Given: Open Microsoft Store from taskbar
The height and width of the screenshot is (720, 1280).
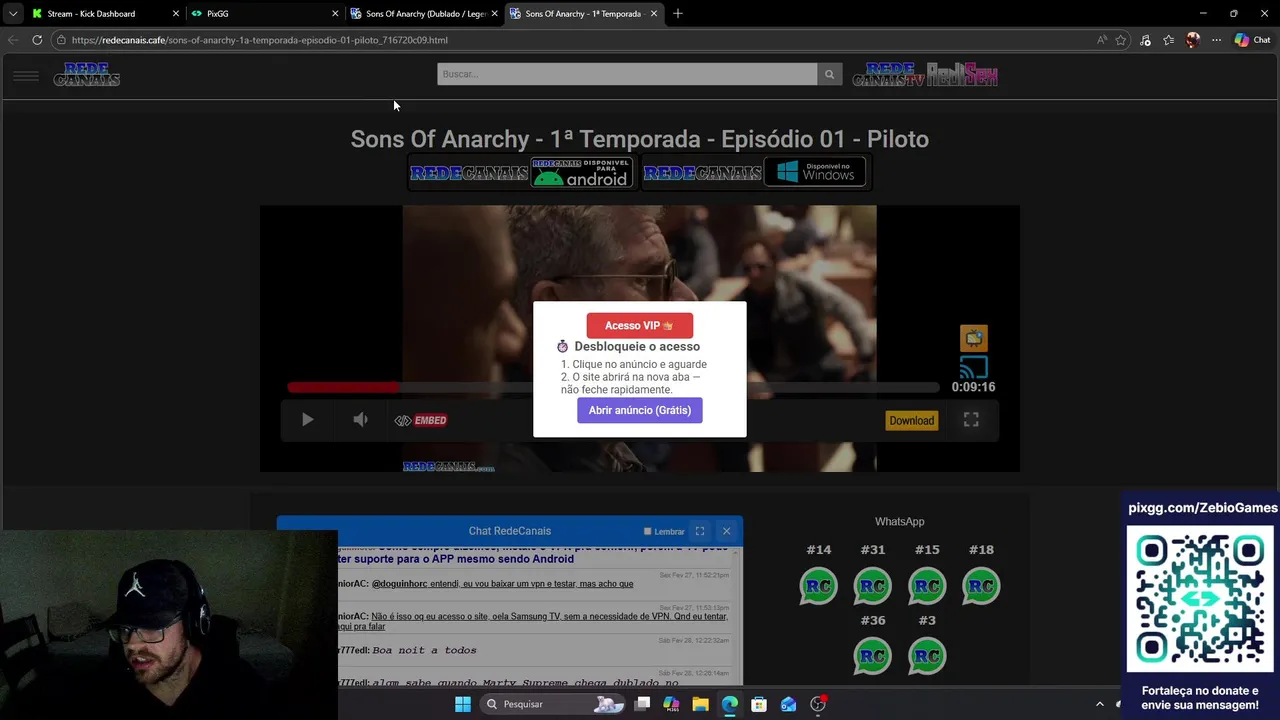Looking at the screenshot, I should [759, 704].
